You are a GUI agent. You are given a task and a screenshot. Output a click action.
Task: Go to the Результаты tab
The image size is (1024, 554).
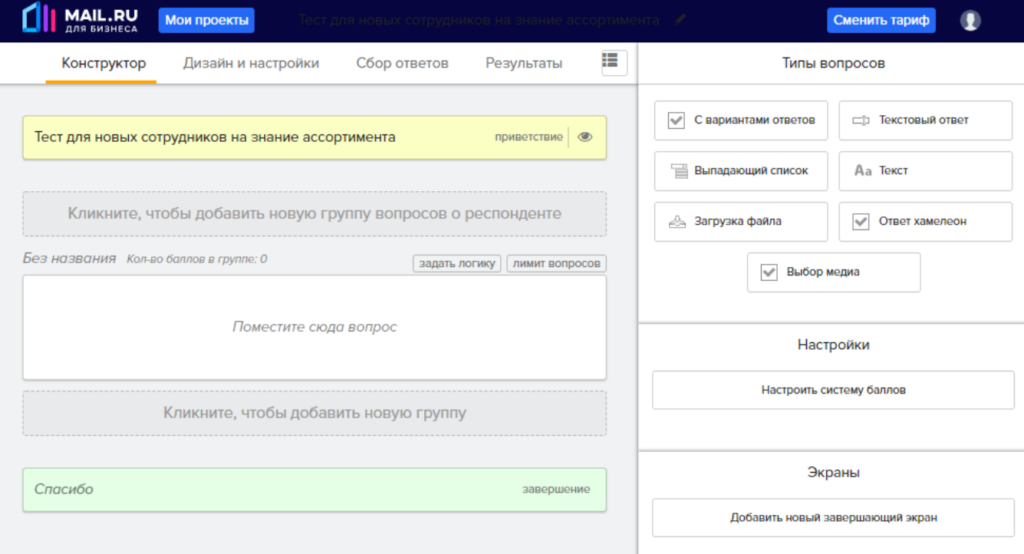click(x=524, y=63)
